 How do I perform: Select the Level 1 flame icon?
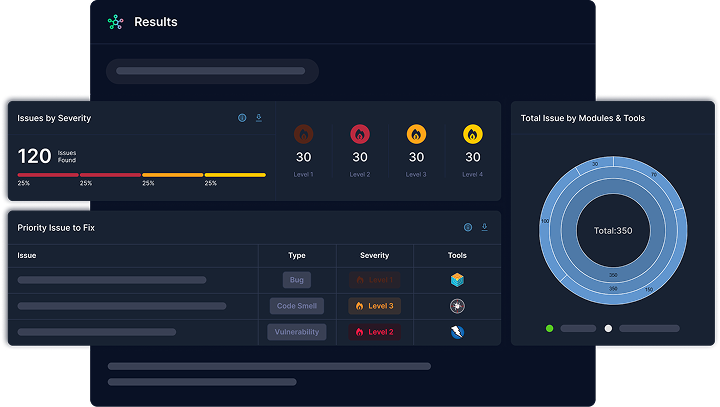(x=304, y=135)
